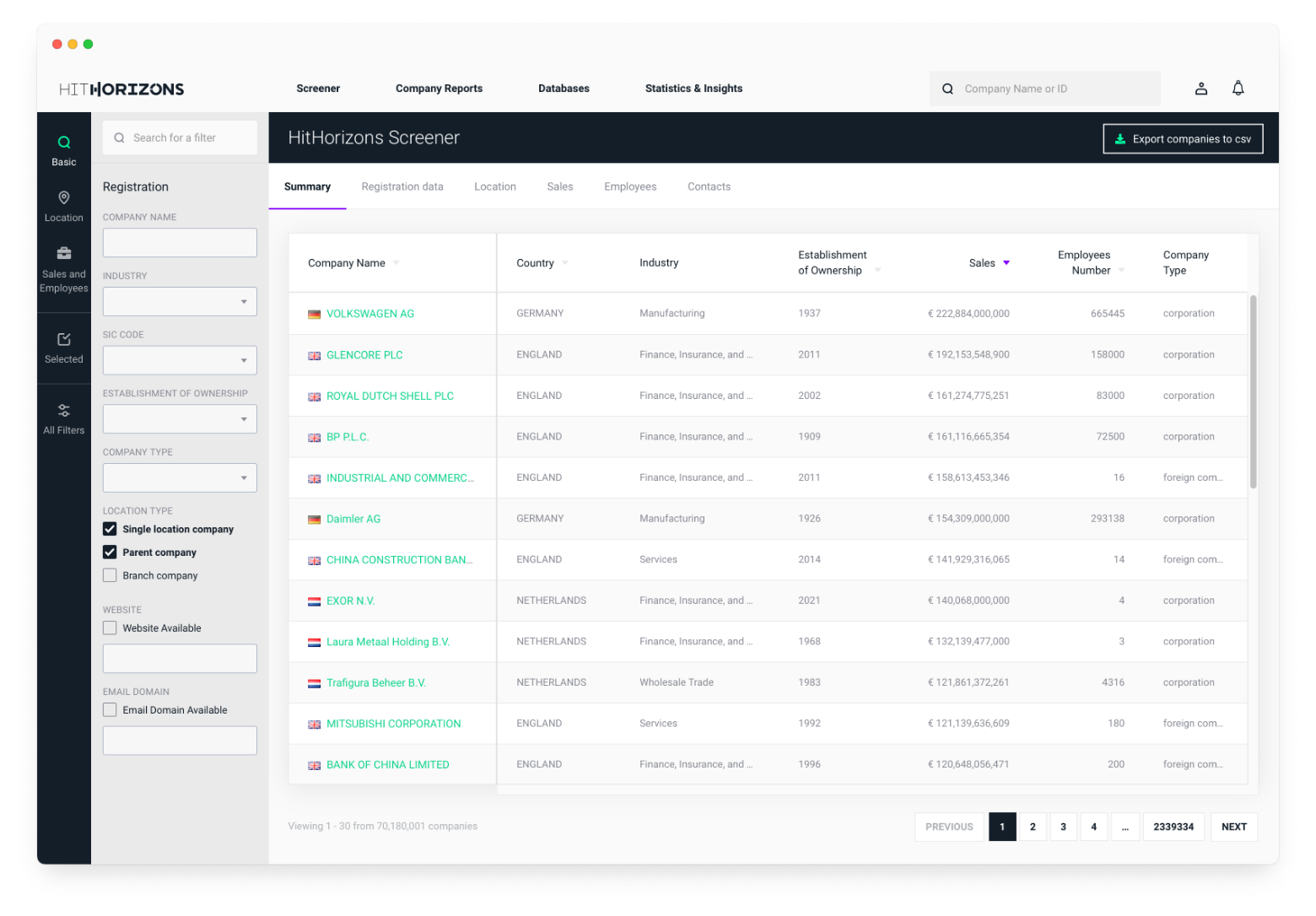Viewport: 1316px width, 916px height.
Task: Go to results page 3
Action: [x=1063, y=827]
